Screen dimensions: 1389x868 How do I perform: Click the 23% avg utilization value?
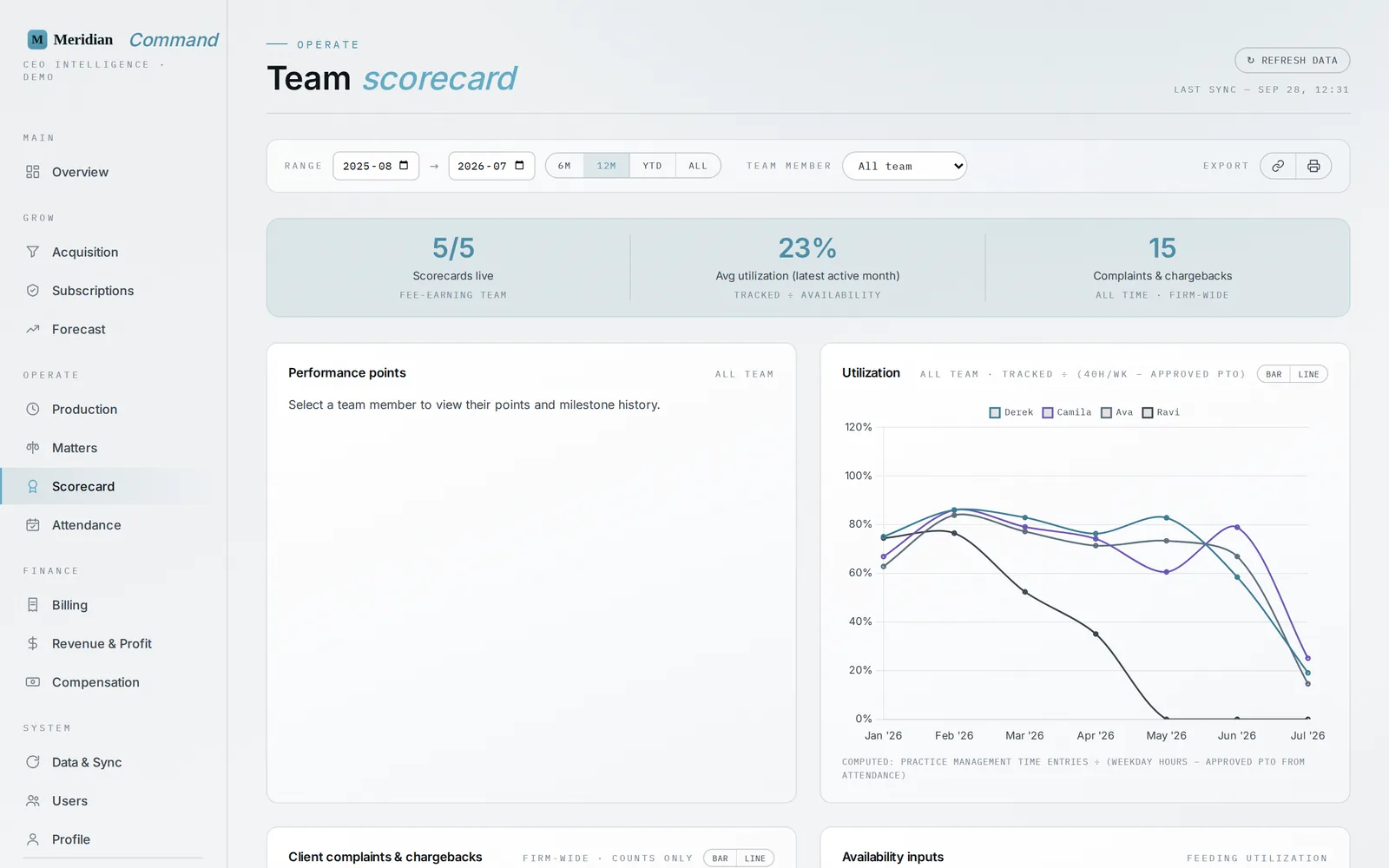point(807,248)
